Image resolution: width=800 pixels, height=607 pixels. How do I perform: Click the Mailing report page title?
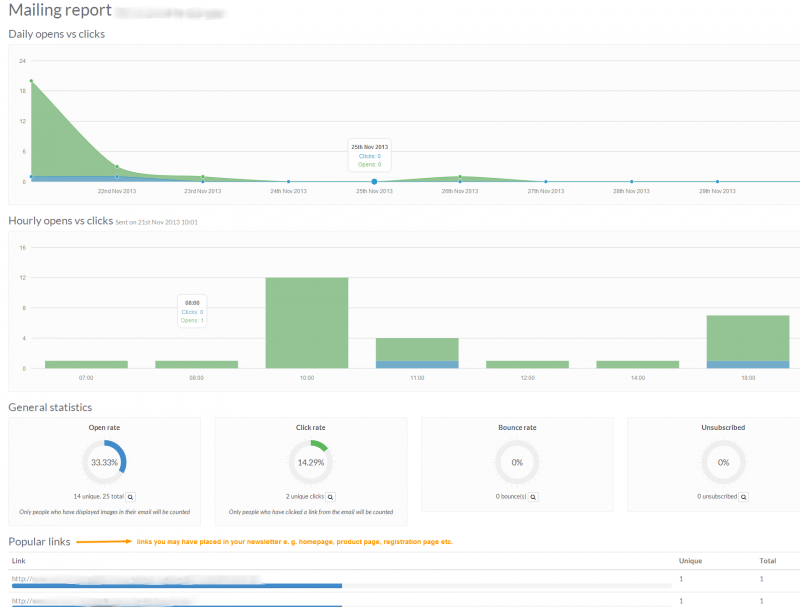coord(57,10)
